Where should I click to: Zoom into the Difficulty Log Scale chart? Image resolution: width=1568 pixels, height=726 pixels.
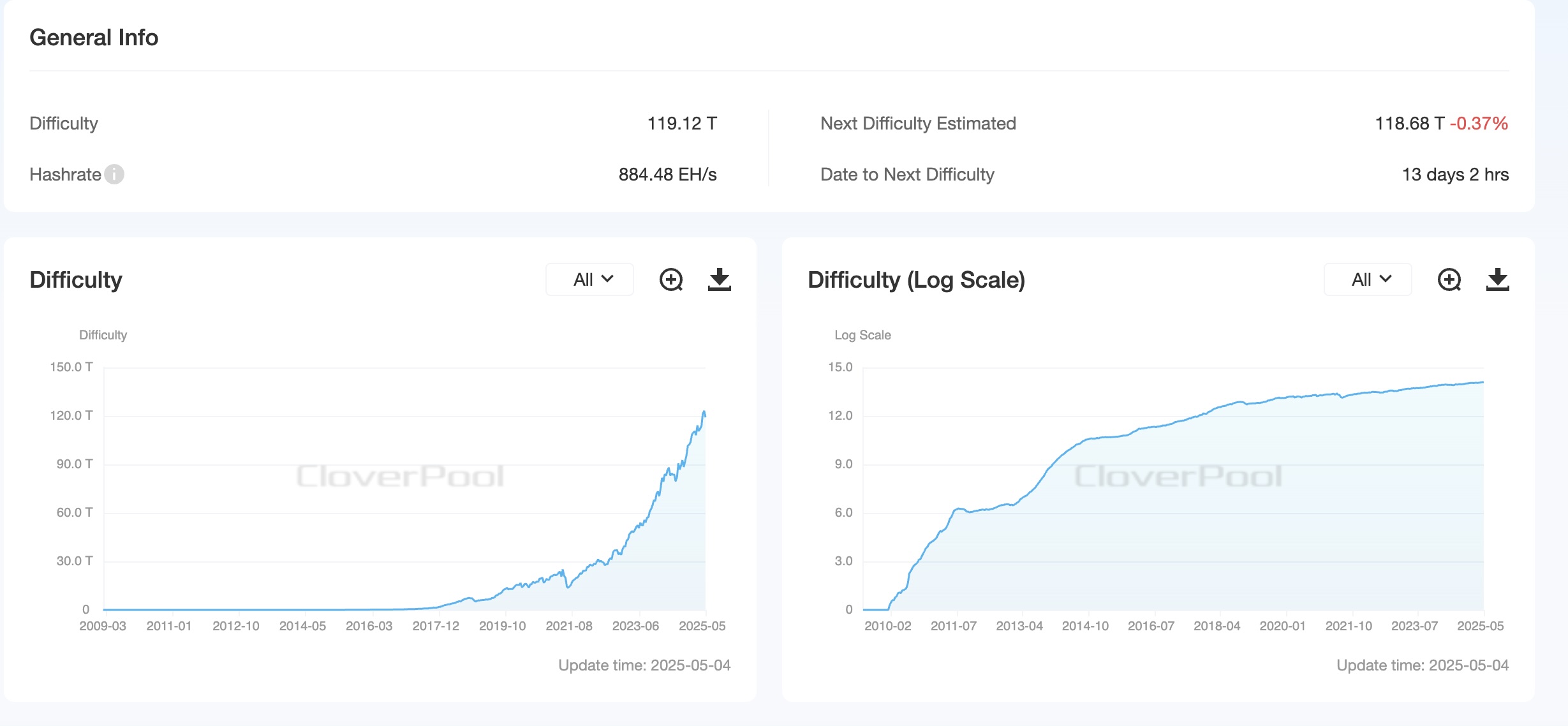[x=1449, y=279]
